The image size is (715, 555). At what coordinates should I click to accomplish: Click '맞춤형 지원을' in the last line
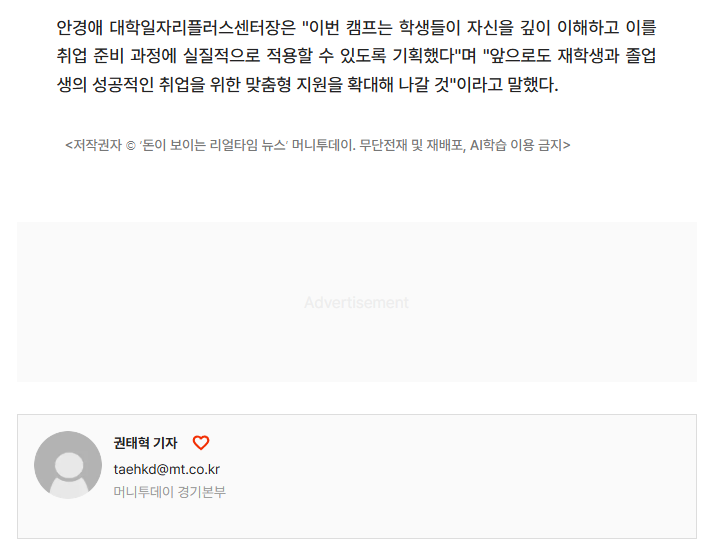(x=294, y=84)
